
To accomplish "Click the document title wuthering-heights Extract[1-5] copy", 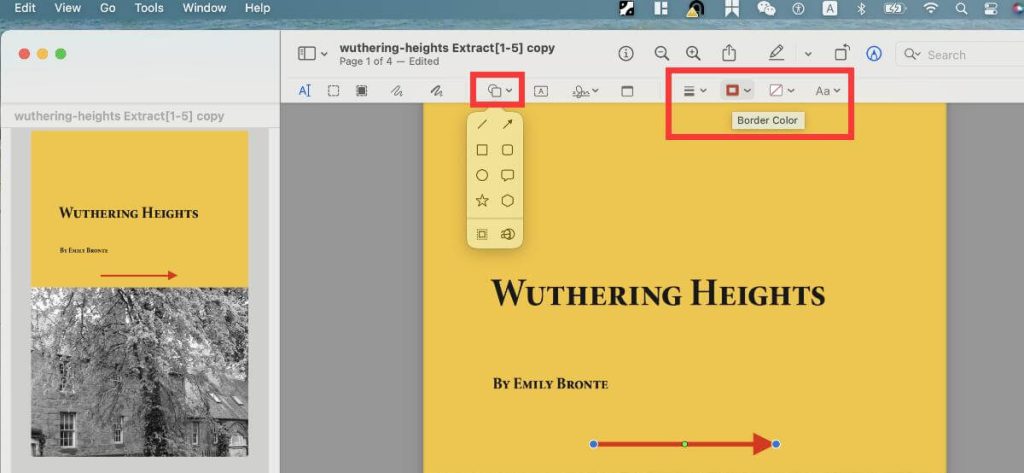I will point(447,48).
